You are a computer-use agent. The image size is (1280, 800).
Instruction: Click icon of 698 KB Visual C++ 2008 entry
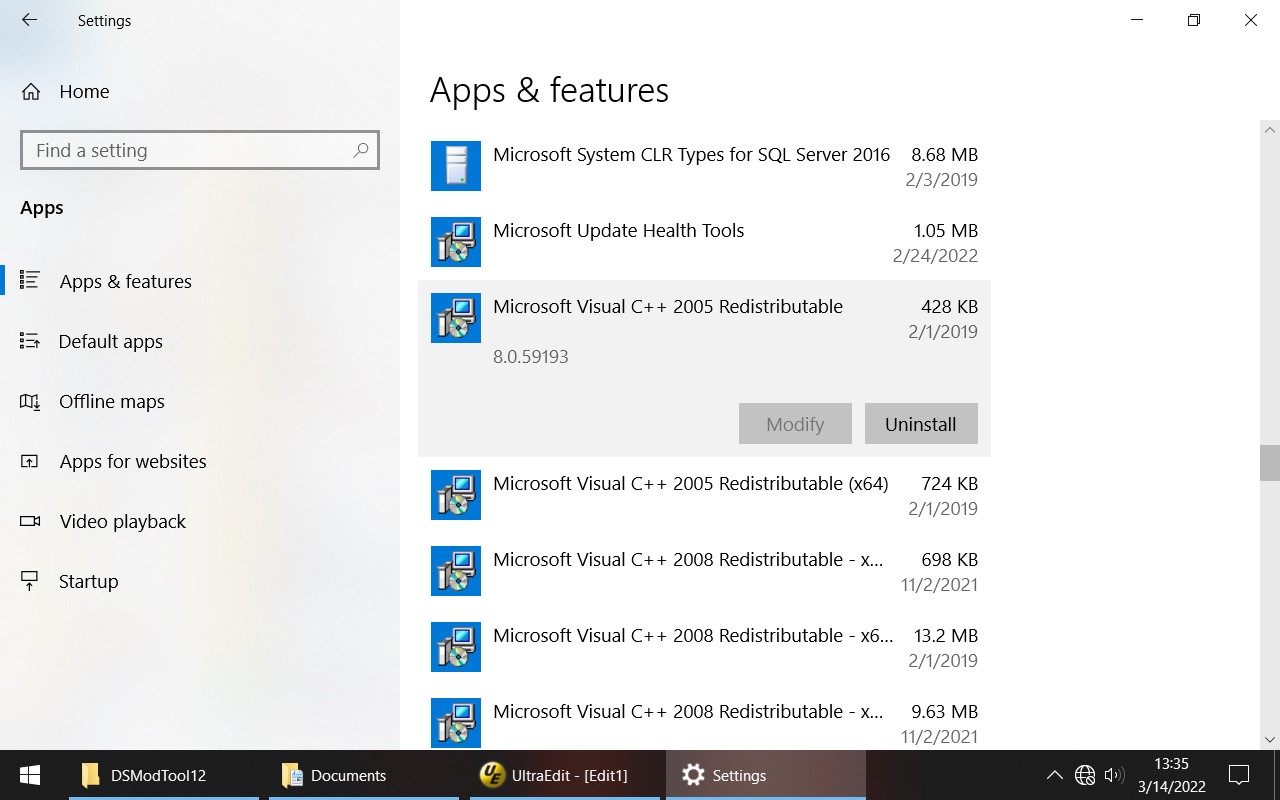click(456, 571)
